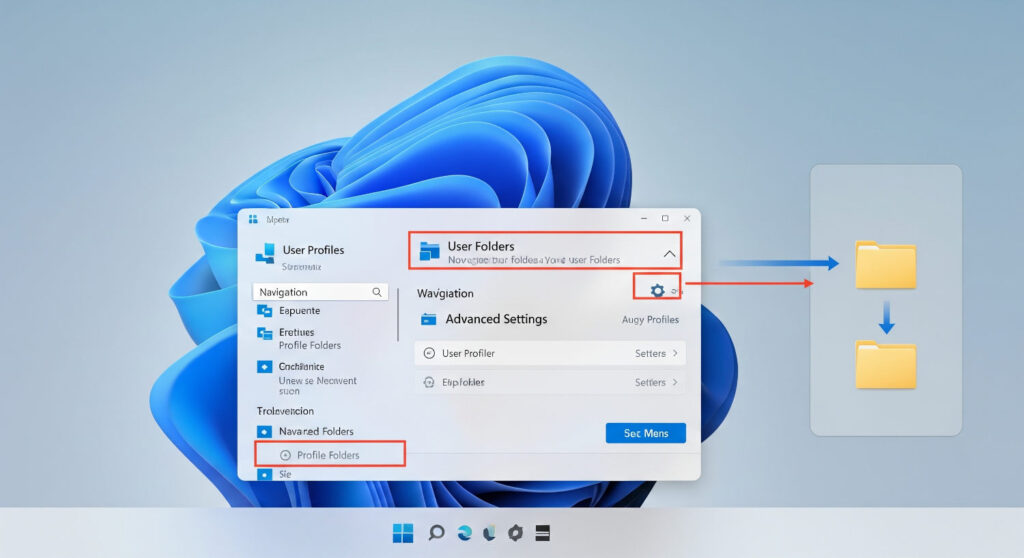Click the Profile Folders subtext under Eretiues
Viewport: 1024px width, 558px height.
tap(310, 345)
